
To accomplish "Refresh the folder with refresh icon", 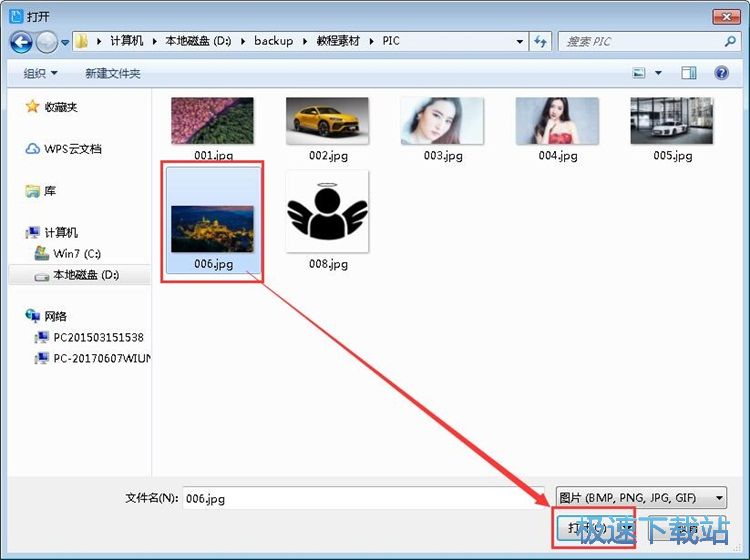I will click(x=540, y=42).
